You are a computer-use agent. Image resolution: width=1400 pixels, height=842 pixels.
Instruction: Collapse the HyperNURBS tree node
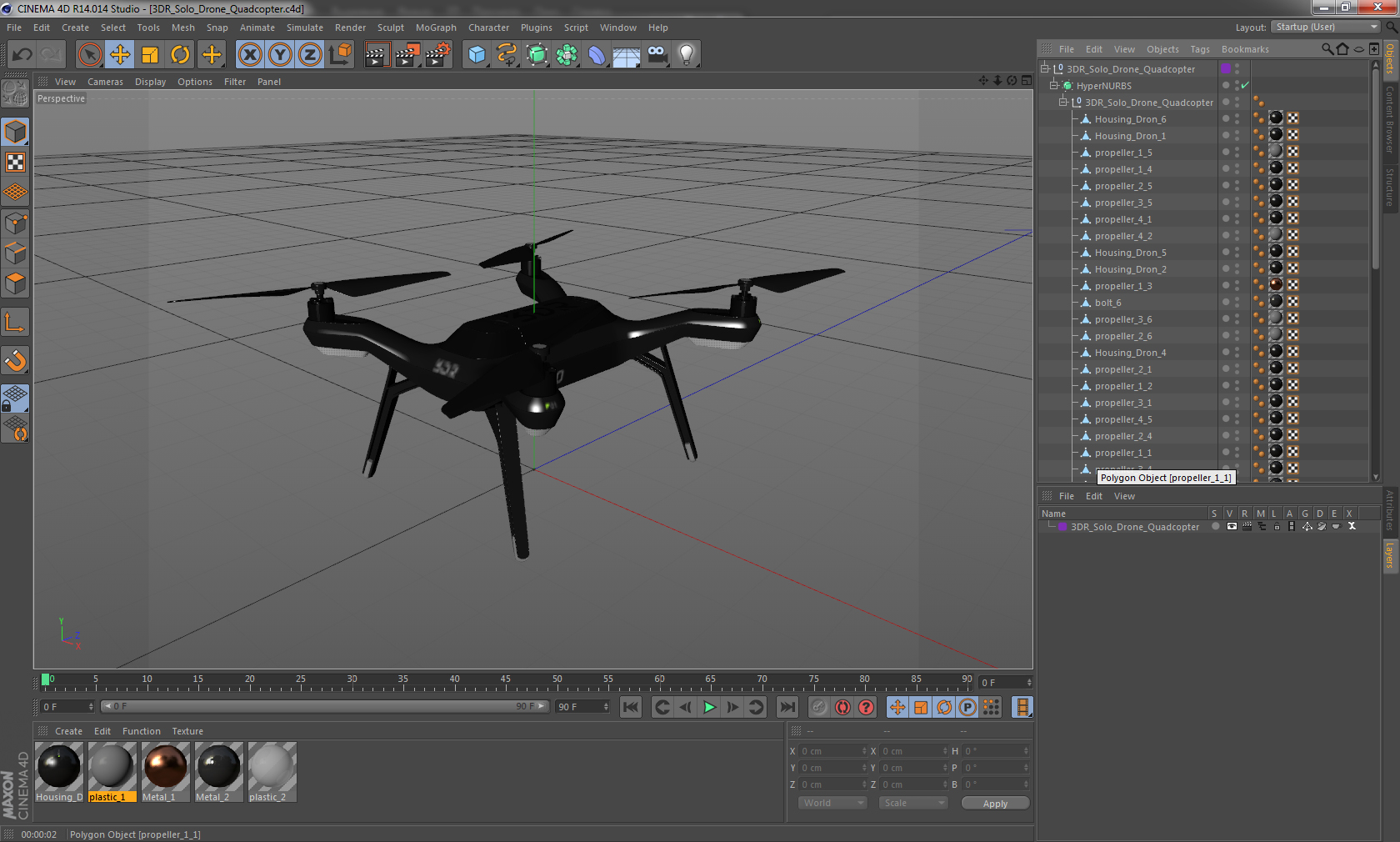coord(1053,86)
